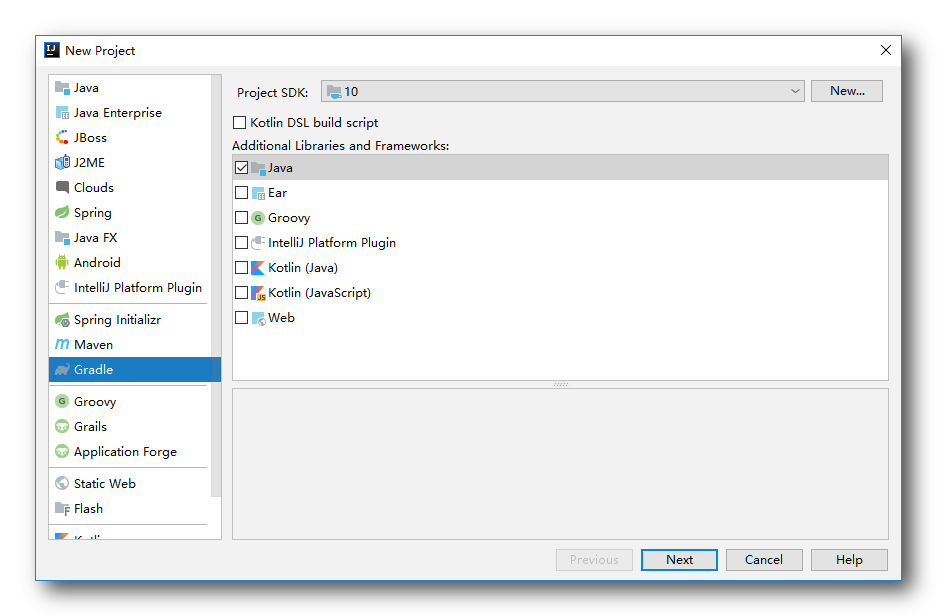937x616 pixels.
Task: Select the Spring Initializr icon
Action: pyautogui.click(x=62, y=320)
